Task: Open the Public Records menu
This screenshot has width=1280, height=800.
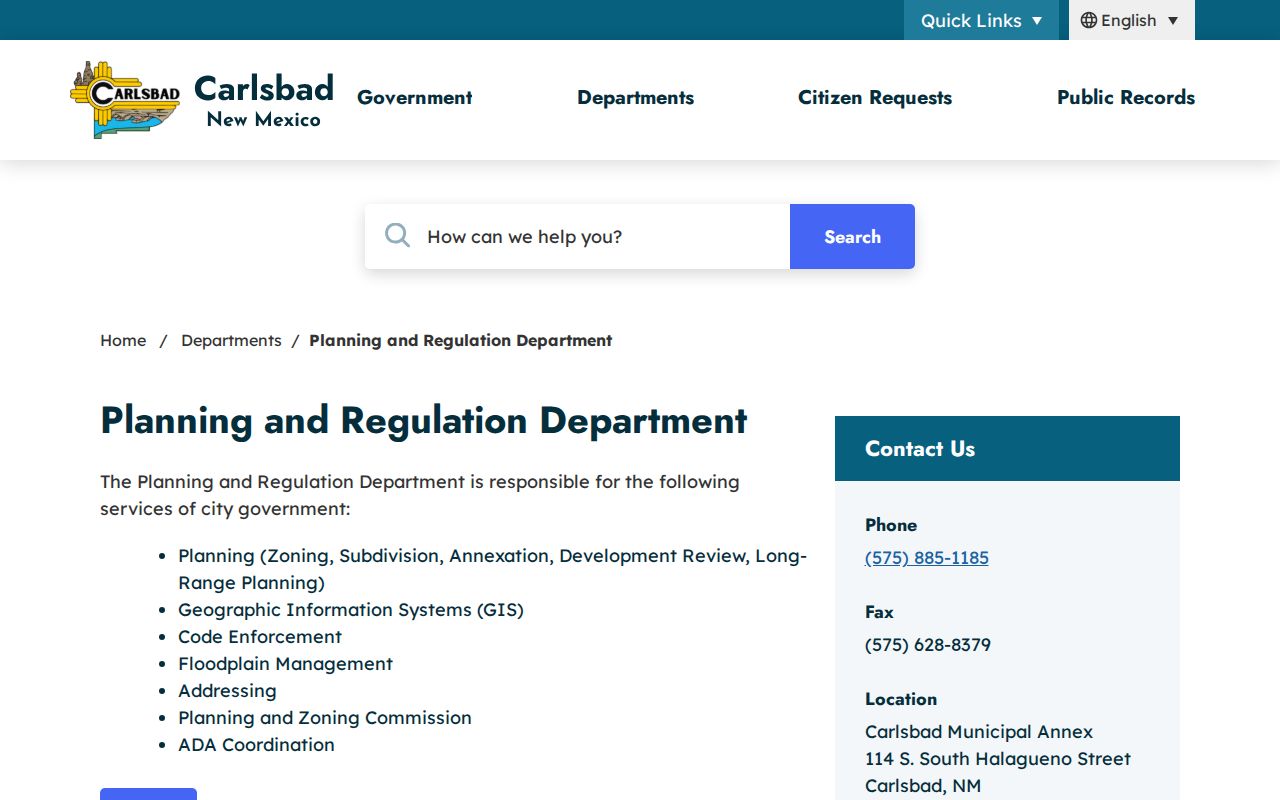Action: click(x=1126, y=98)
